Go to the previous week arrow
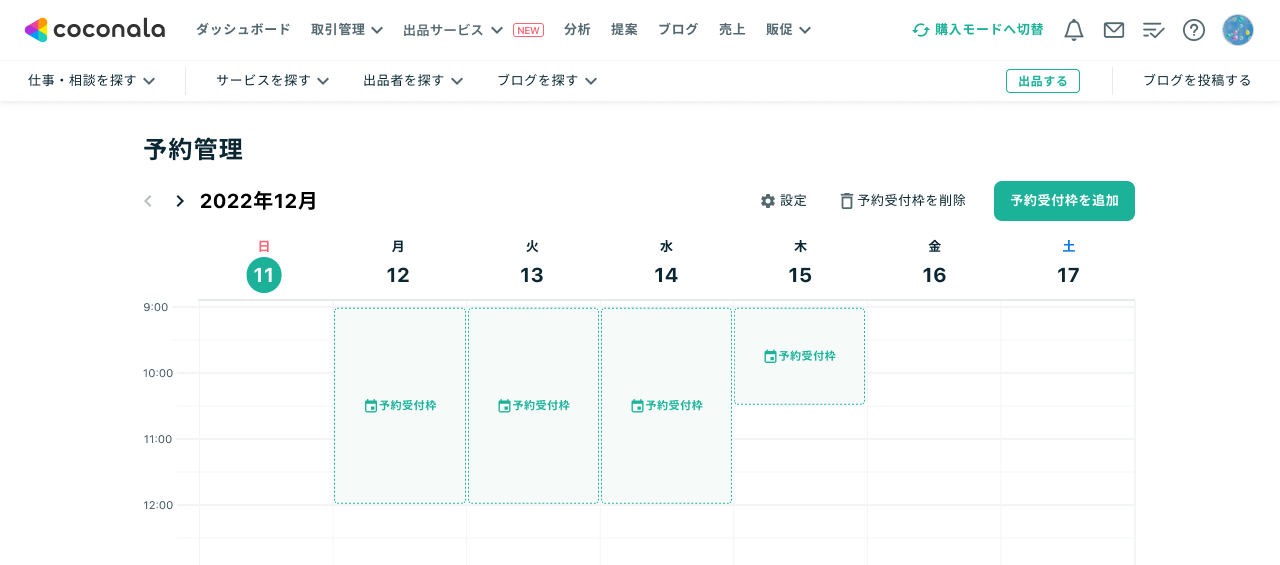 pyautogui.click(x=148, y=201)
